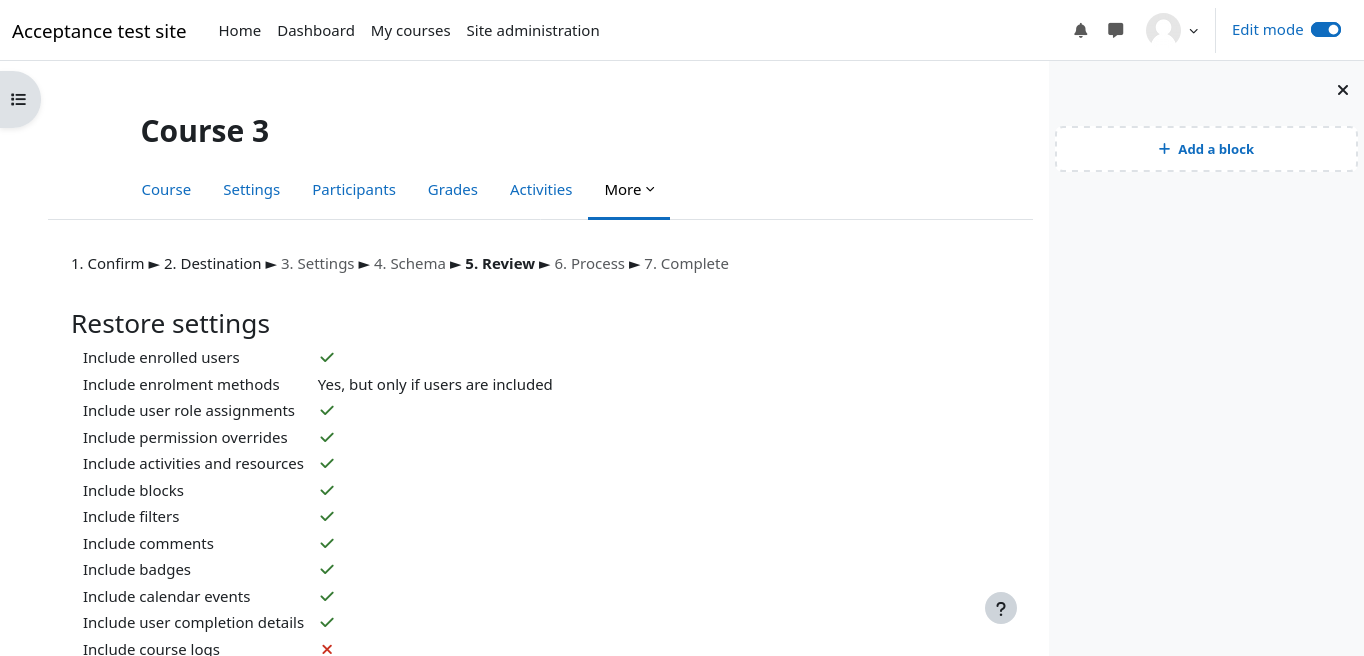Screen dimensions: 1364x656
Task: Close the block drawer with X
Action: [1343, 90]
